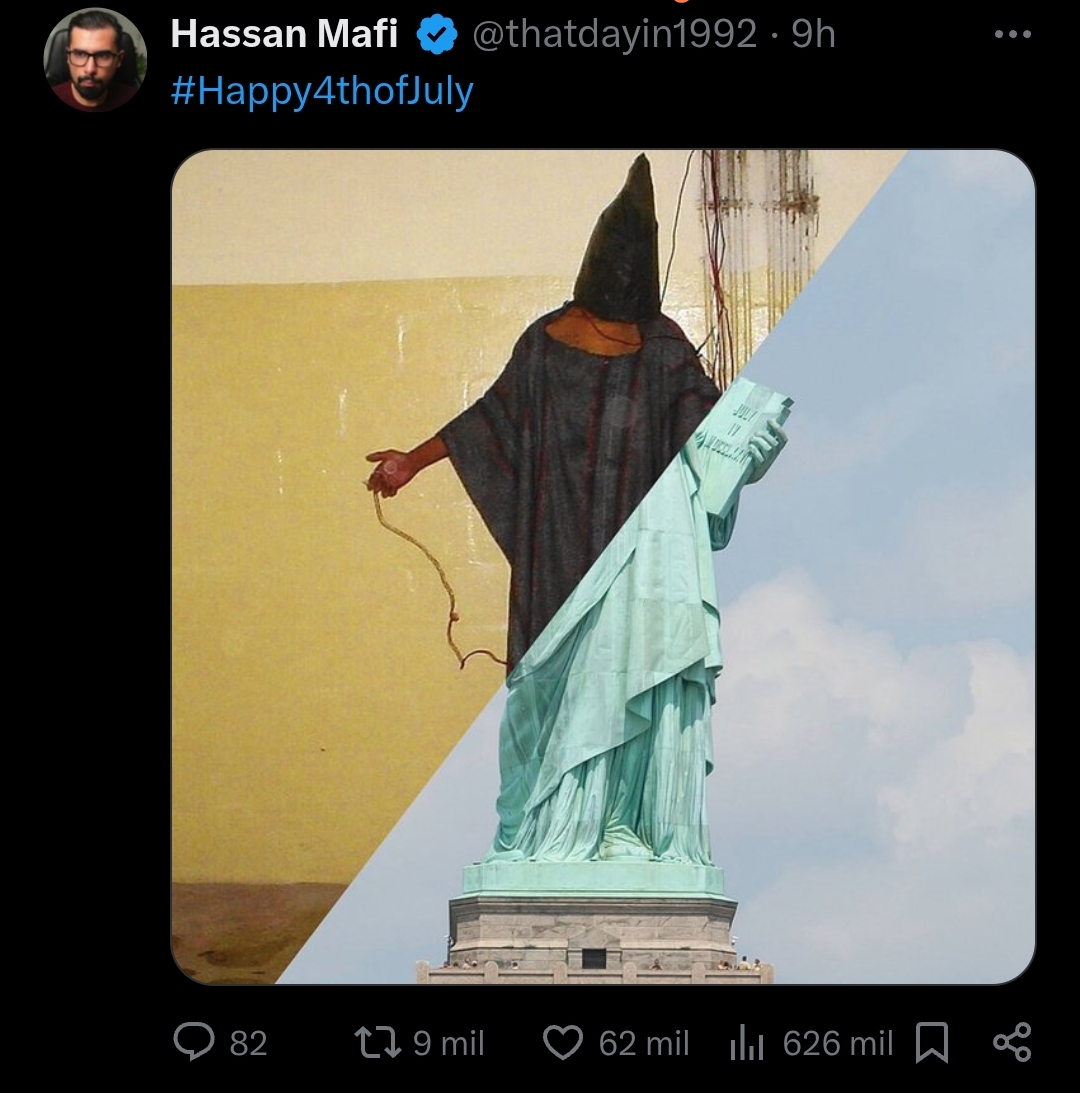Screen dimensions: 1080x1093
Task: Visit the @thatdayin1992 handle link
Action: point(615,34)
